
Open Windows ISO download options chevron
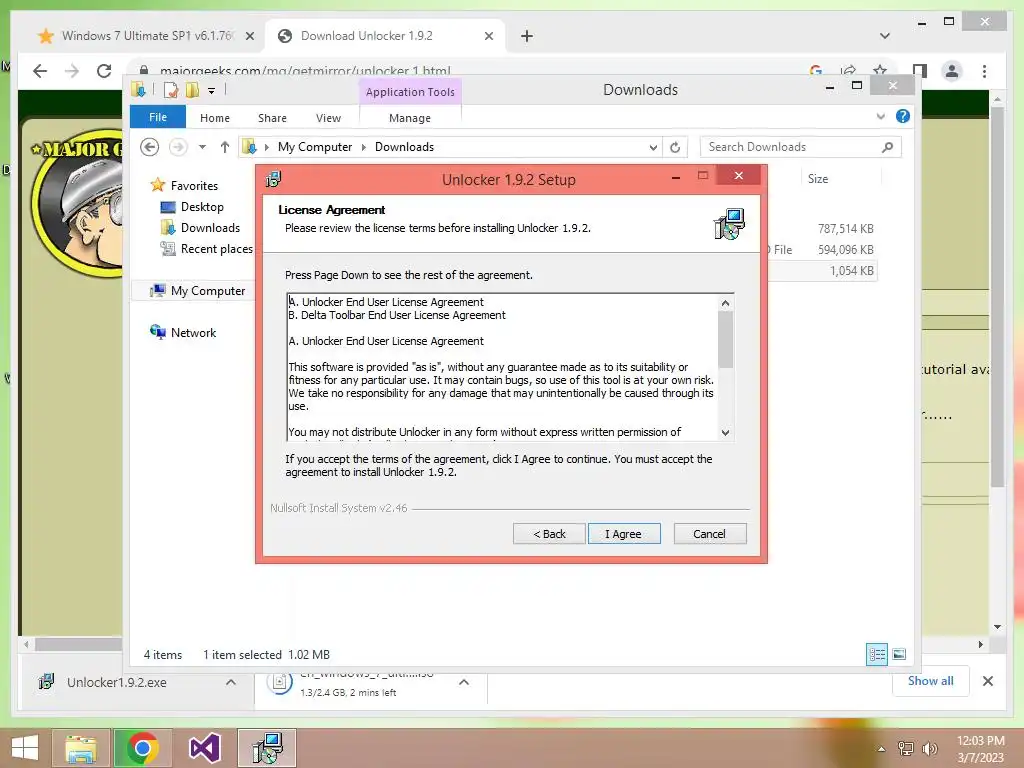464,682
